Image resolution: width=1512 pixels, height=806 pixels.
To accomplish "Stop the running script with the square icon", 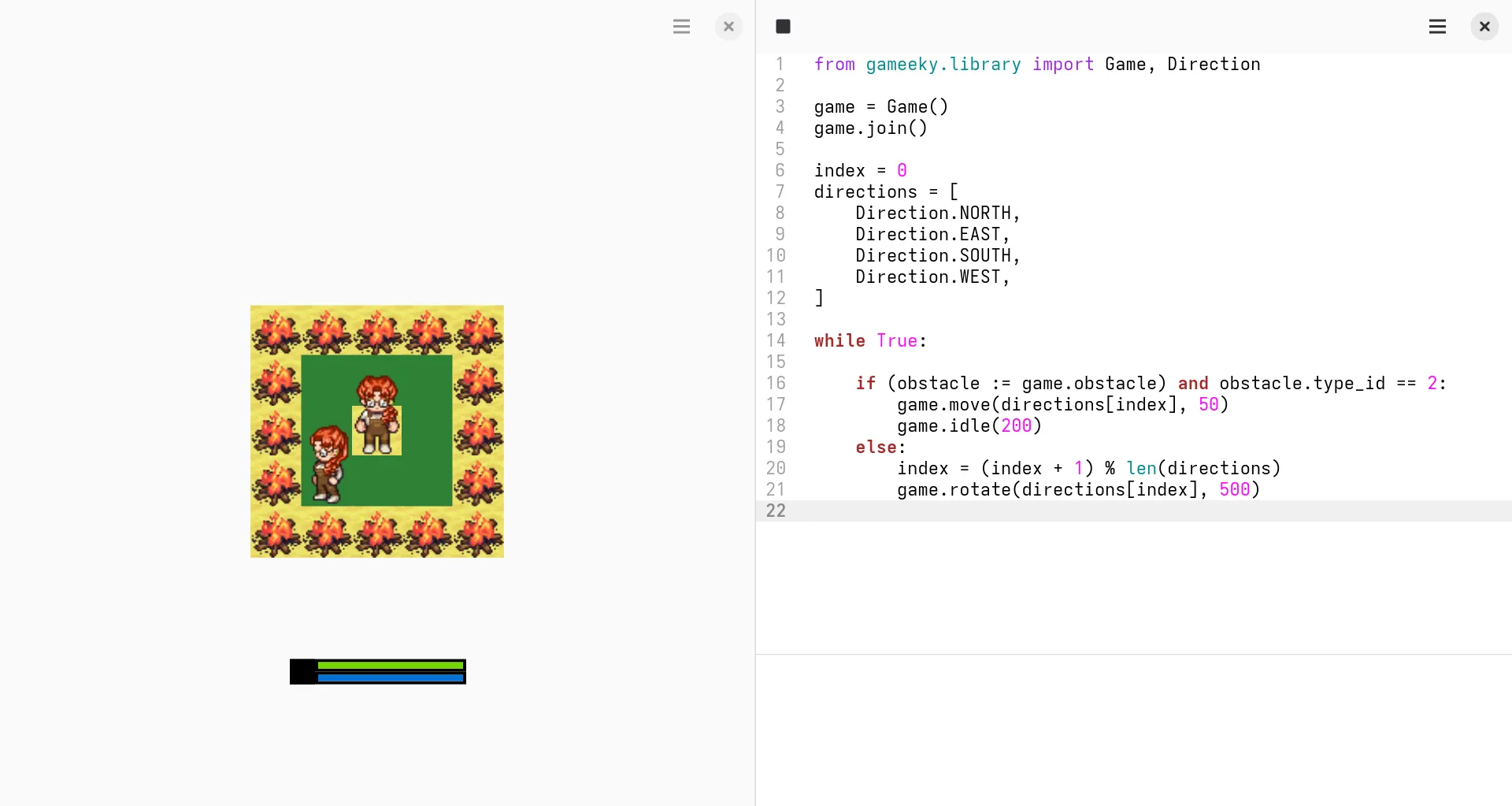I will tap(783, 27).
